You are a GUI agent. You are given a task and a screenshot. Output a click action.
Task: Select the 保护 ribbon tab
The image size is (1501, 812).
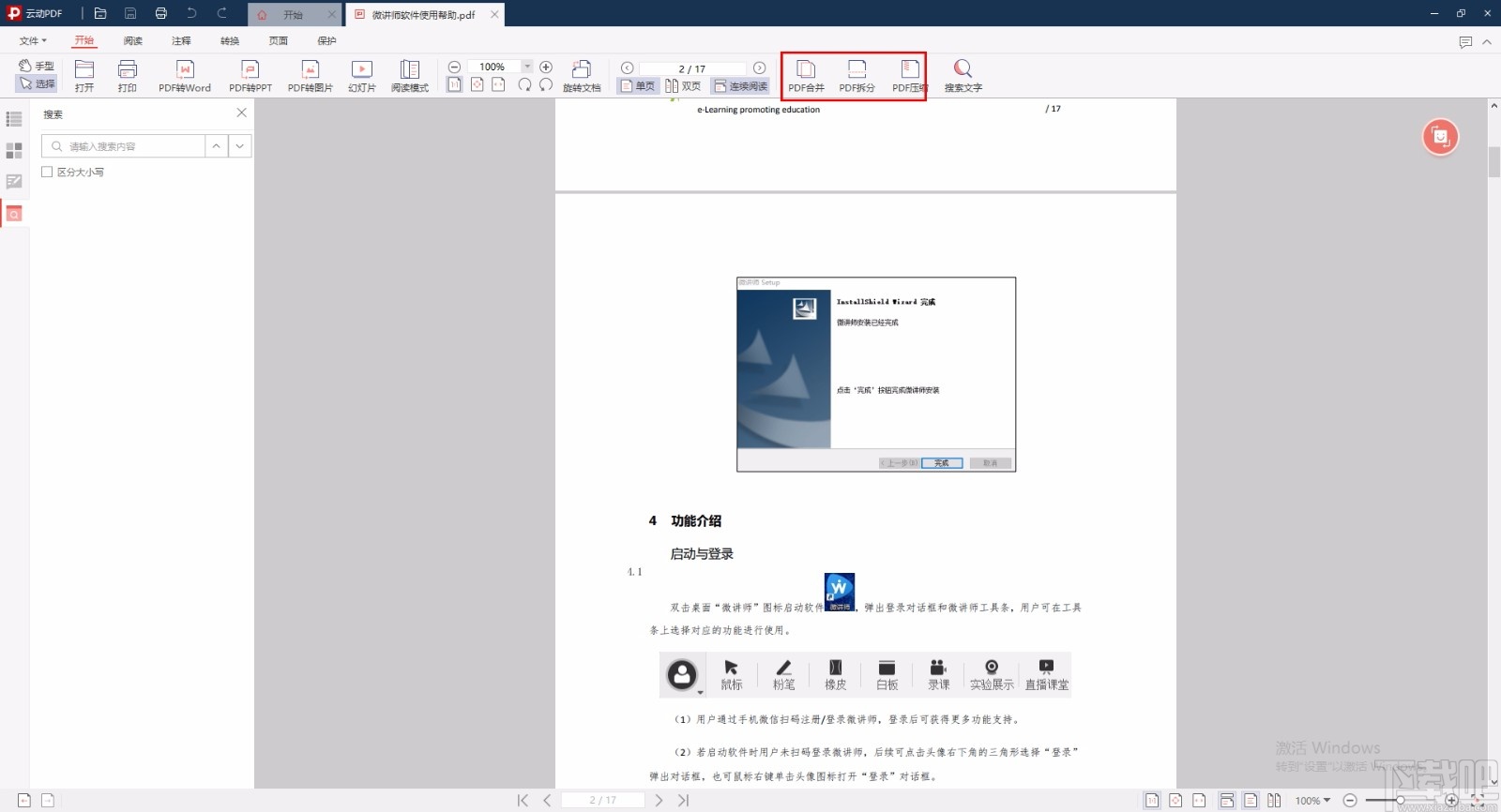click(326, 41)
